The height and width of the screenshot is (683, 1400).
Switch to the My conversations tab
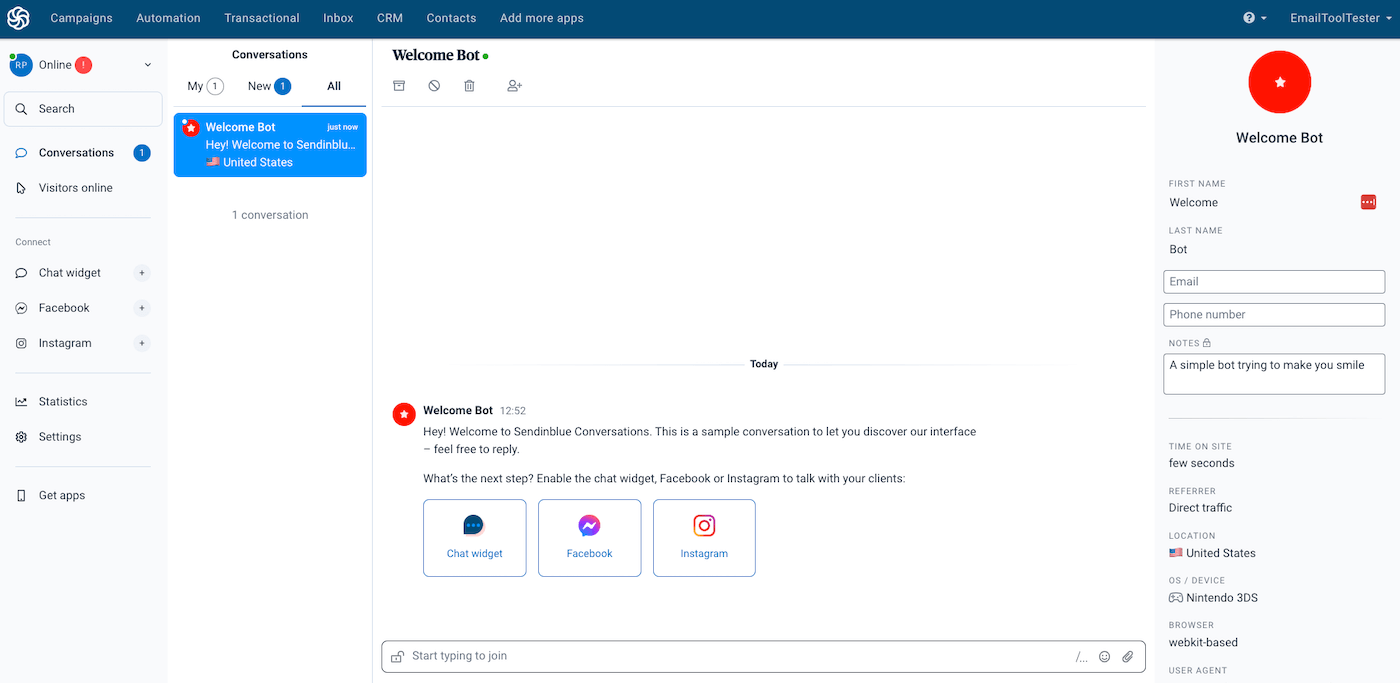(x=202, y=86)
